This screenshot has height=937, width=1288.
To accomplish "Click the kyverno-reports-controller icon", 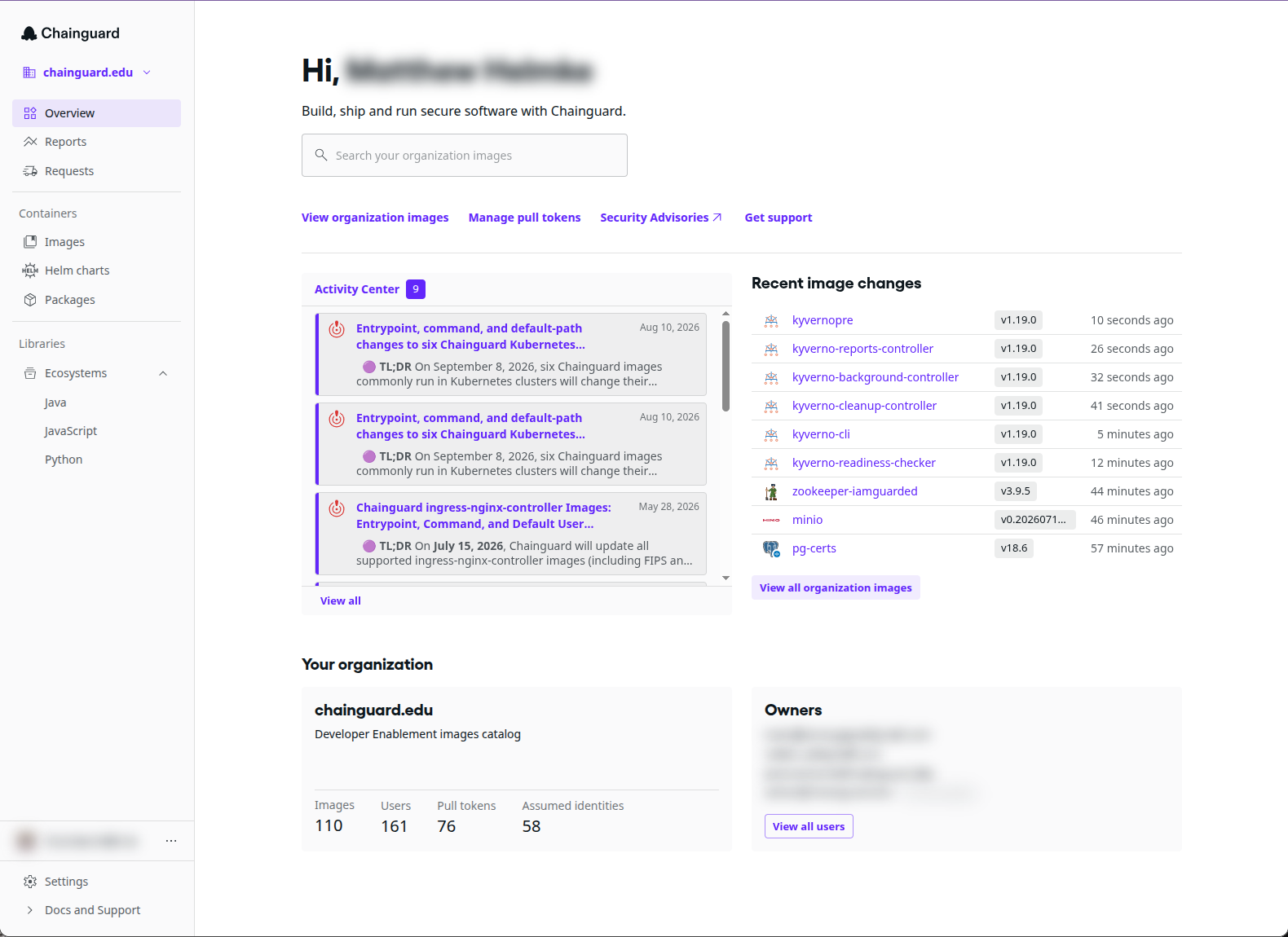I will pyautogui.click(x=771, y=350).
